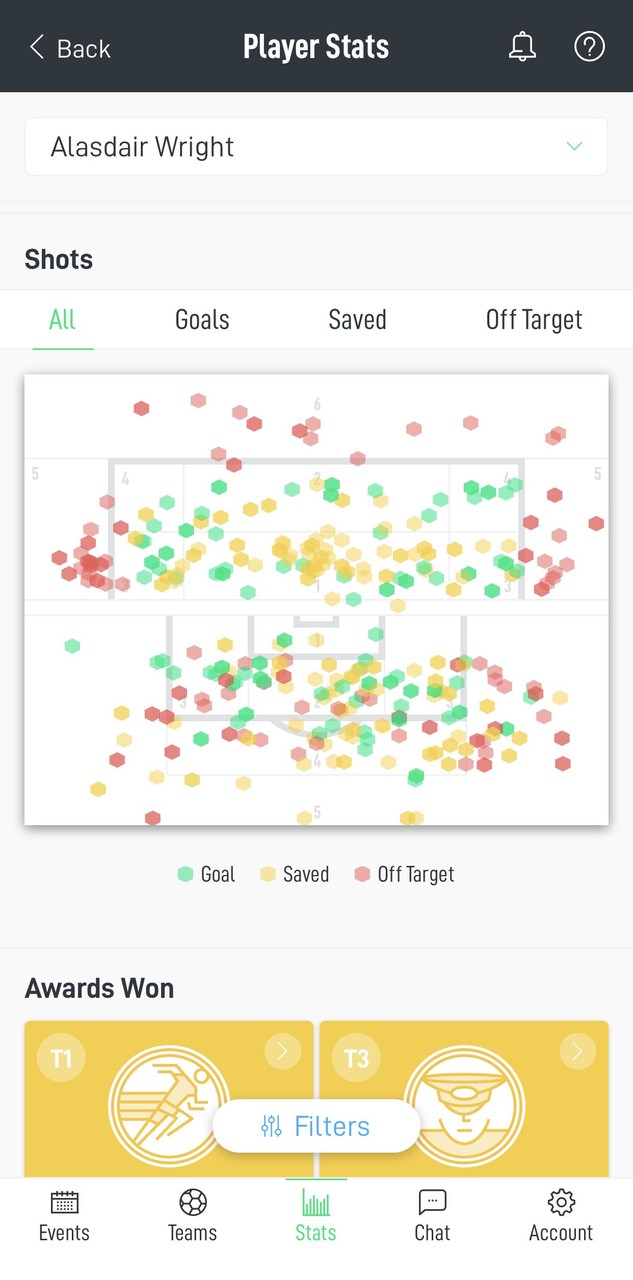Select the Stats bar chart icon
This screenshot has height=1280, width=633.
316,1203
